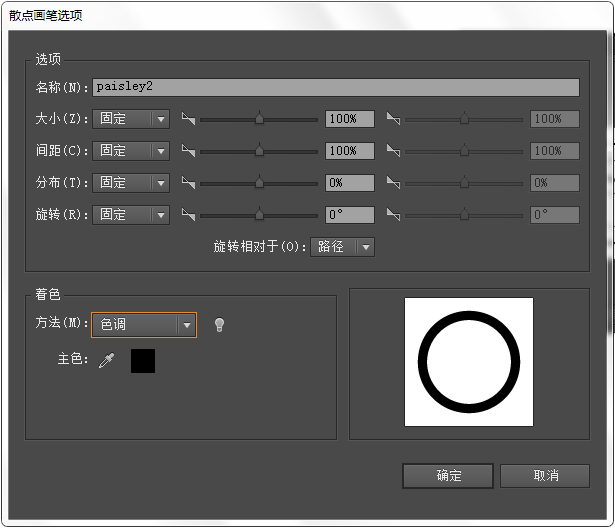Click the 大小 minimum 100% value field
The height and width of the screenshot is (528, 615).
[x=350, y=119]
